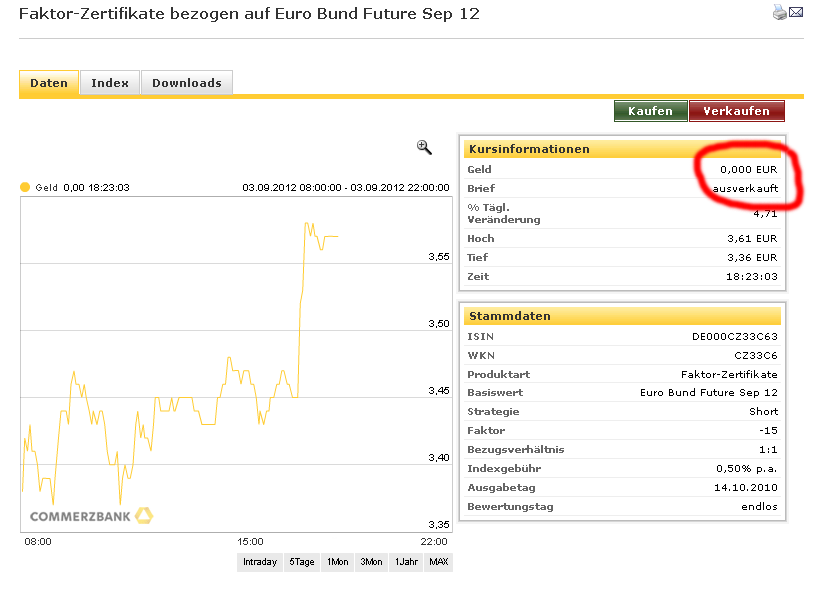
Task: Switch chart to 5Tage view
Action: tap(302, 561)
